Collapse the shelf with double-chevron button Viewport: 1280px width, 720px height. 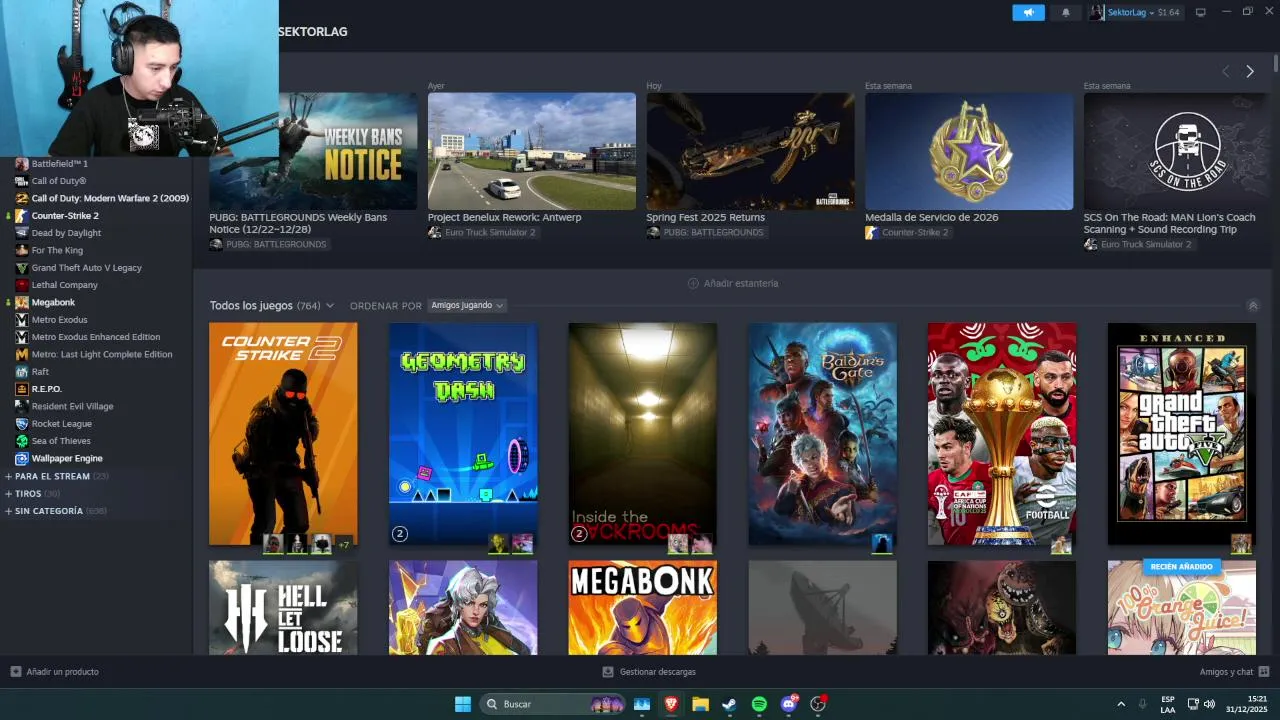coord(1252,306)
